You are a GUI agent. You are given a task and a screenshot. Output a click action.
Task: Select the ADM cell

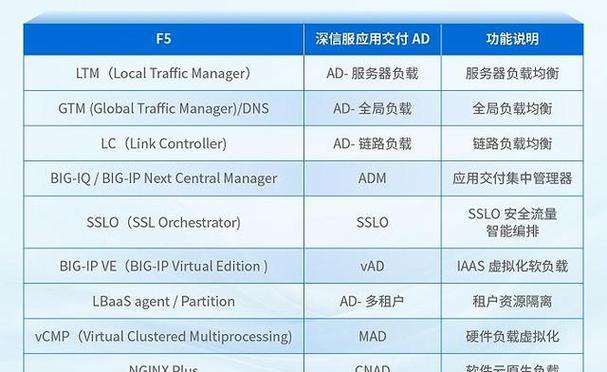point(372,178)
